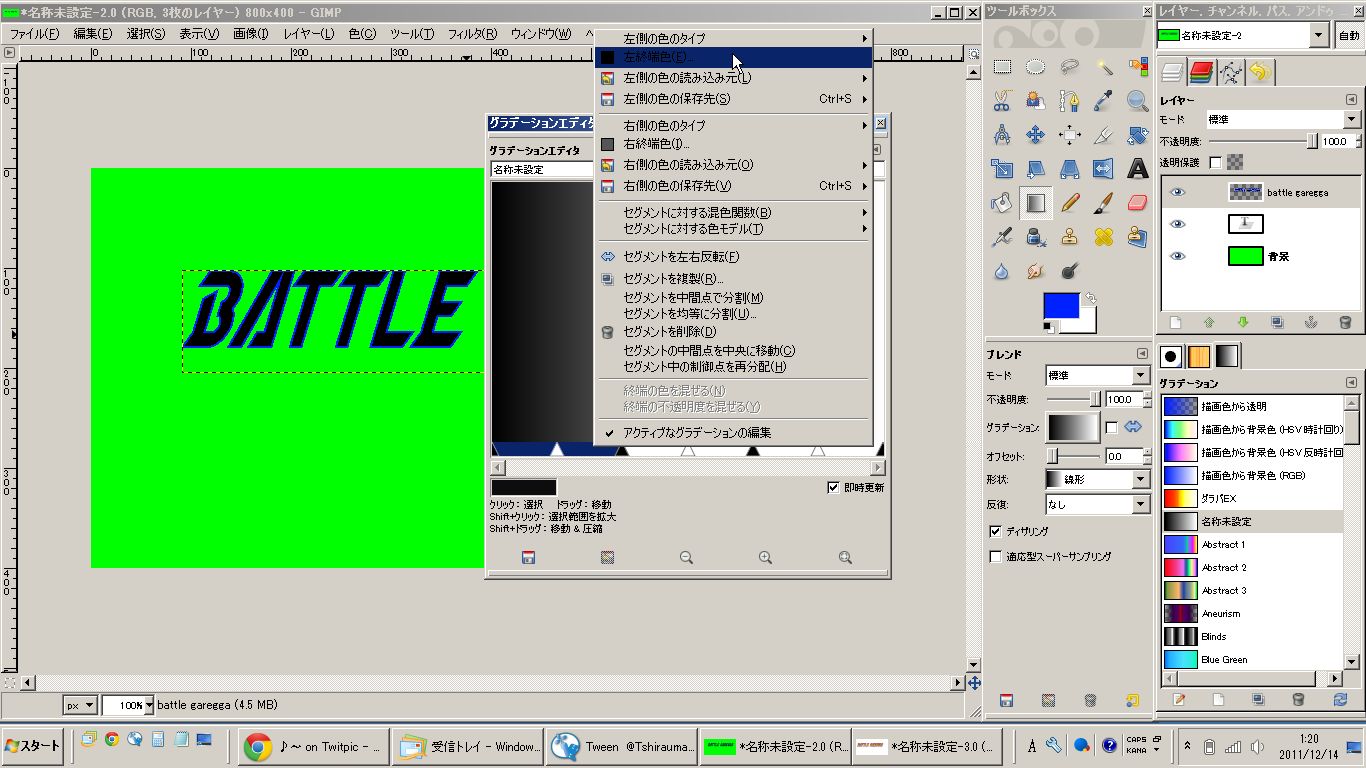Expand セグメントに対する混色関数 submenu

(733, 212)
